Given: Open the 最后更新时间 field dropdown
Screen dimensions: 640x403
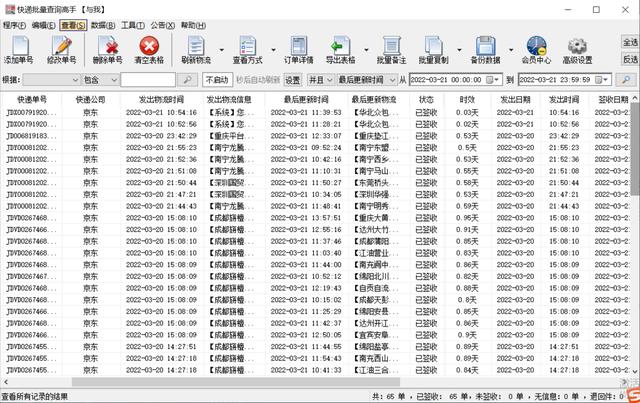Looking at the screenshot, I should [366, 80].
